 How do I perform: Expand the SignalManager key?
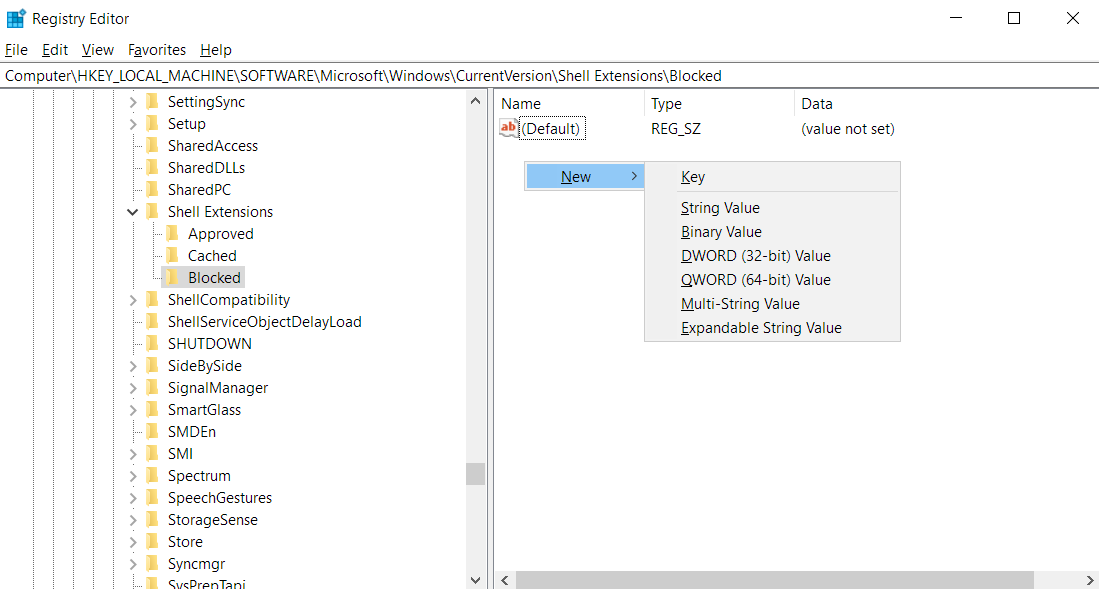pyautogui.click(x=133, y=387)
